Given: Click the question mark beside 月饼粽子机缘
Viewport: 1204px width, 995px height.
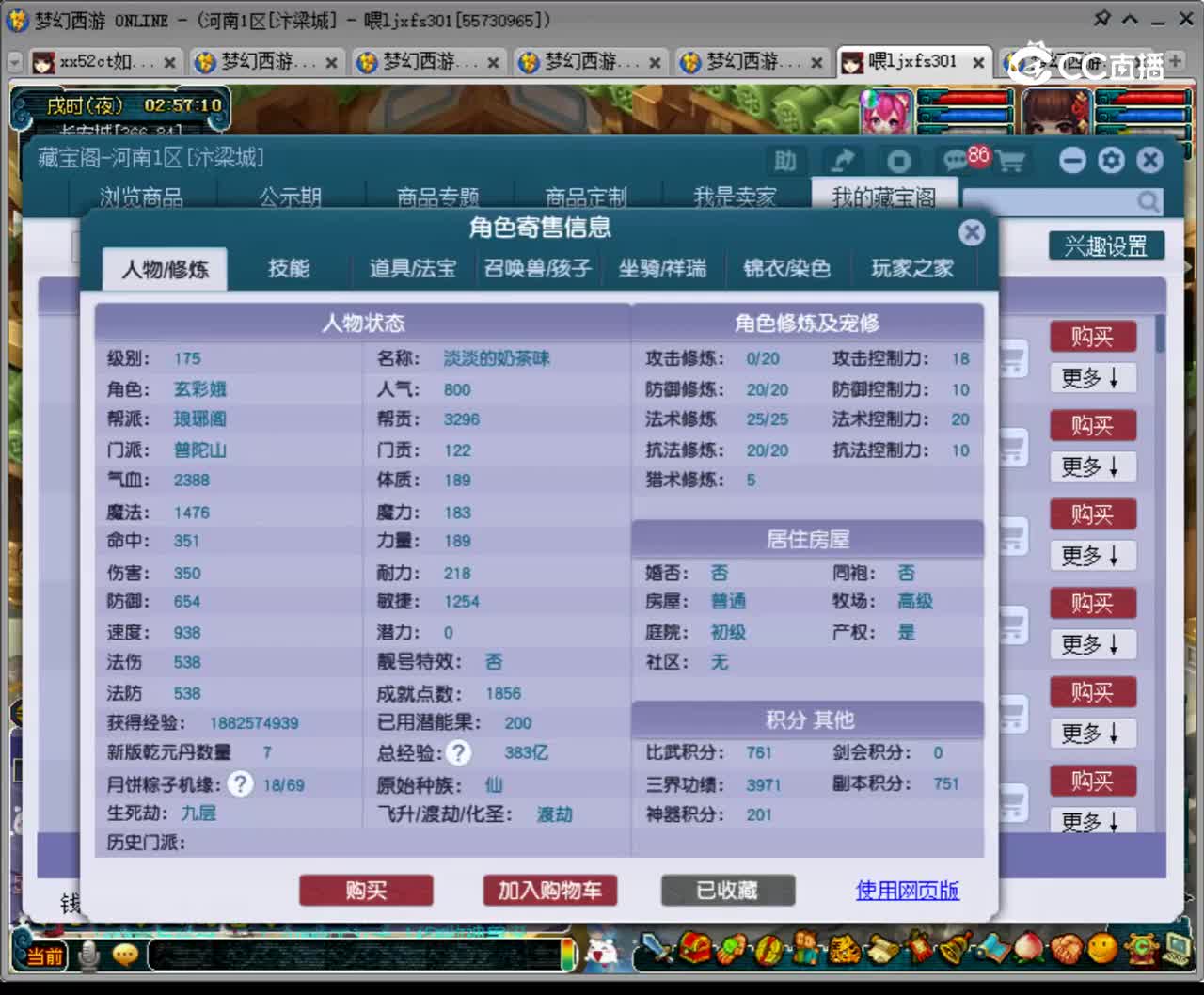Looking at the screenshot, I should pyautogui.click(x=241, y=784).
